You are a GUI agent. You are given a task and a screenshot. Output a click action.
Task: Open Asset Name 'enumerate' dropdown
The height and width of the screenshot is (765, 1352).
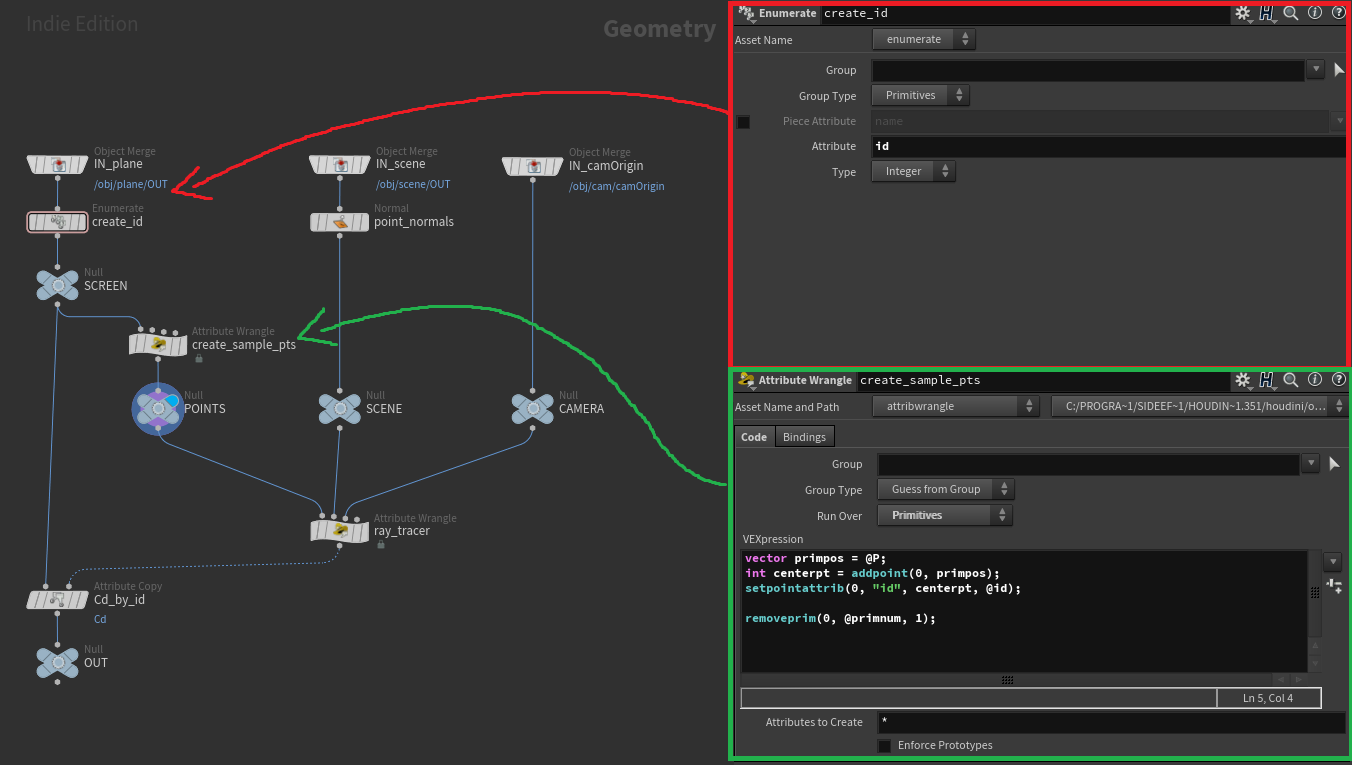[x=924, y=39]
